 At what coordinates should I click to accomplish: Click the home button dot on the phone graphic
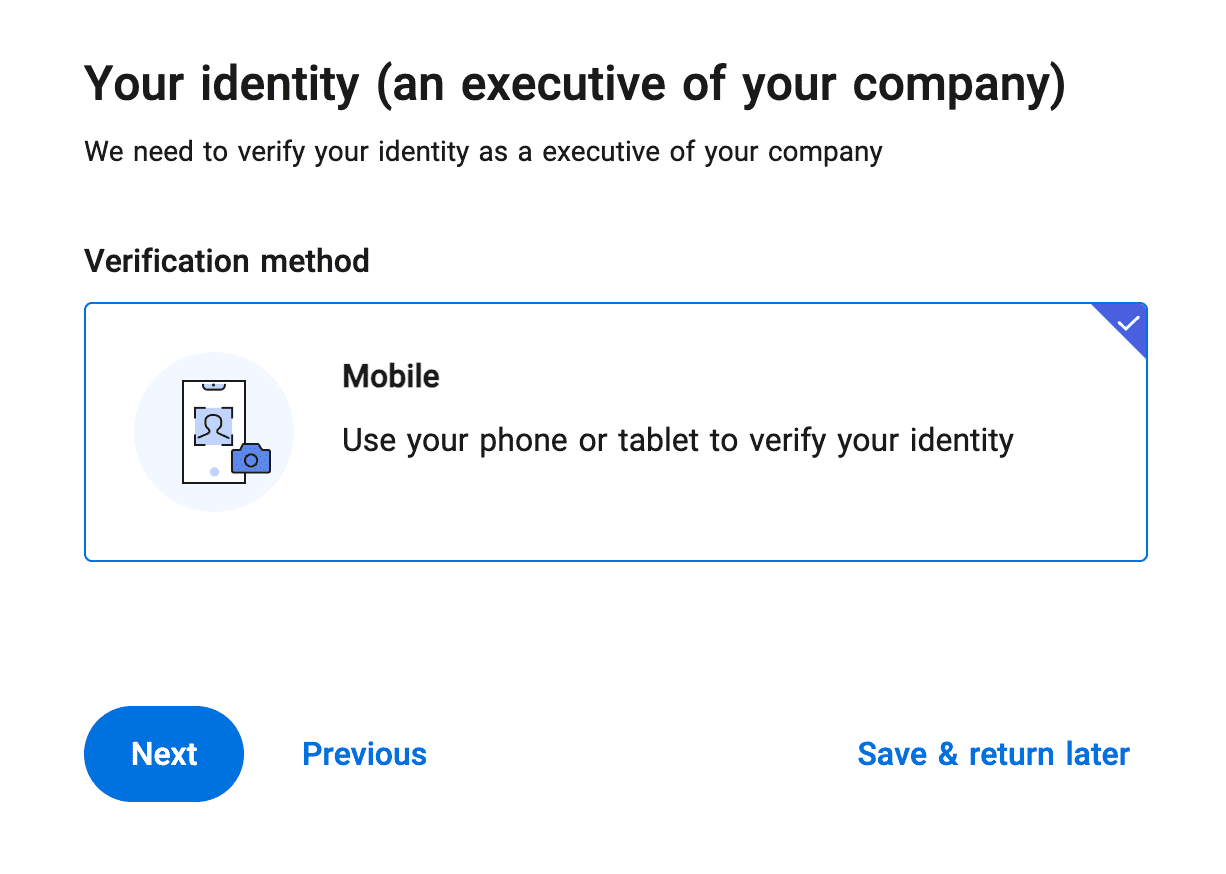pos(214,471)
